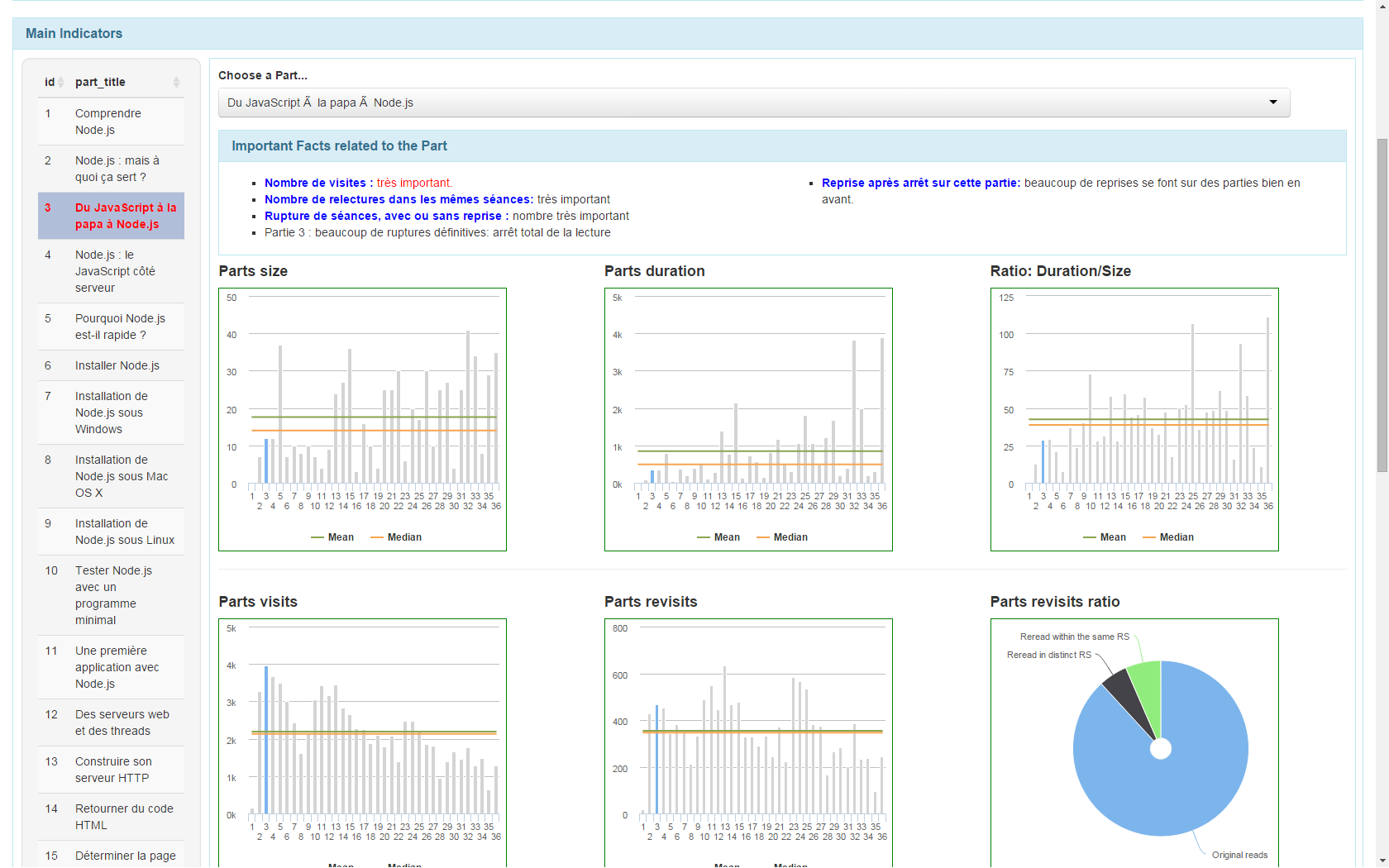Select row Construire son serveur HTTP
This screenshot has height=868, width=1389.
click(111, 770)
